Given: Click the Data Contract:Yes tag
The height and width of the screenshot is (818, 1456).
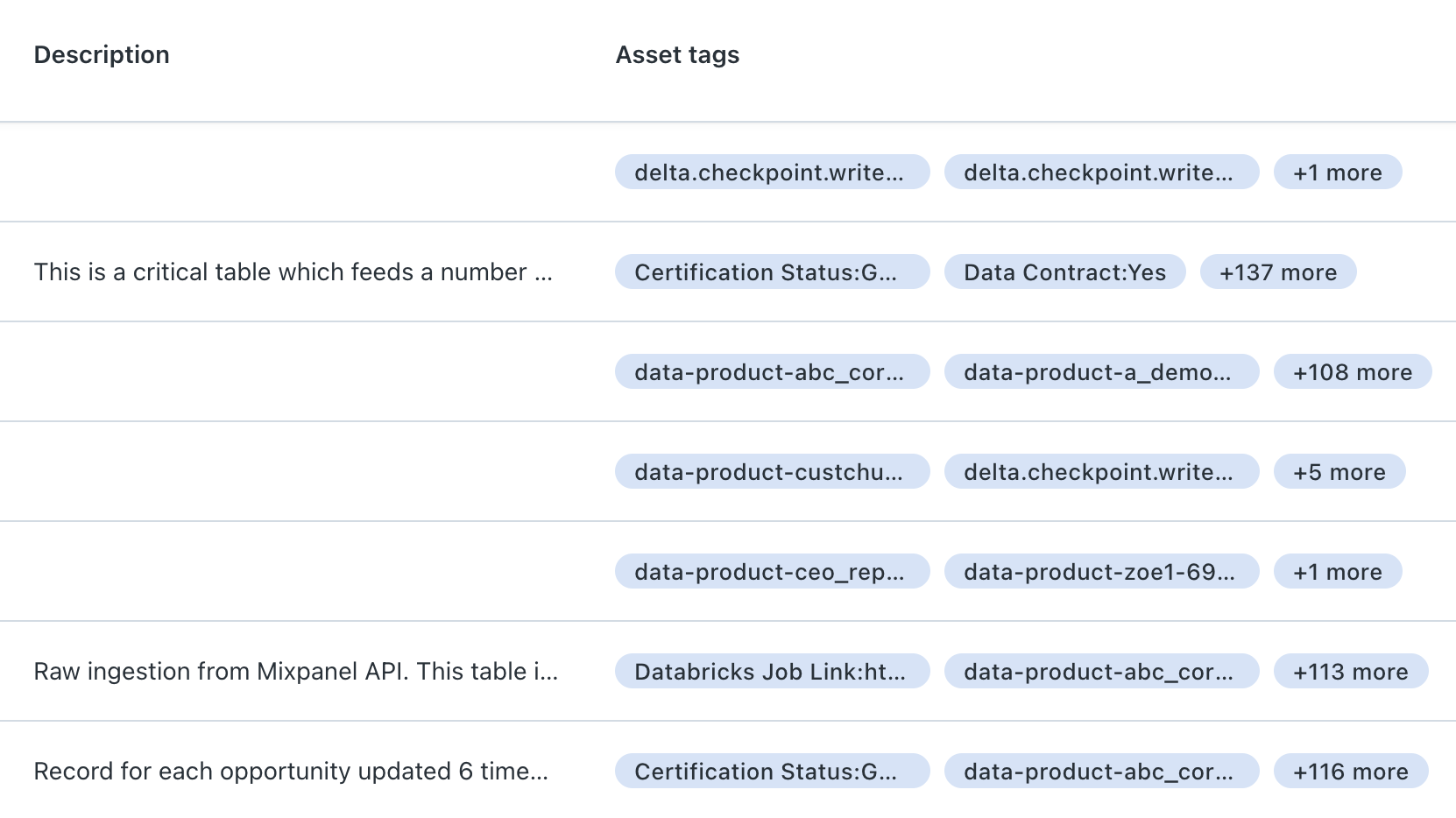Looking at the screenshot, I should [x=1064, y=272].
